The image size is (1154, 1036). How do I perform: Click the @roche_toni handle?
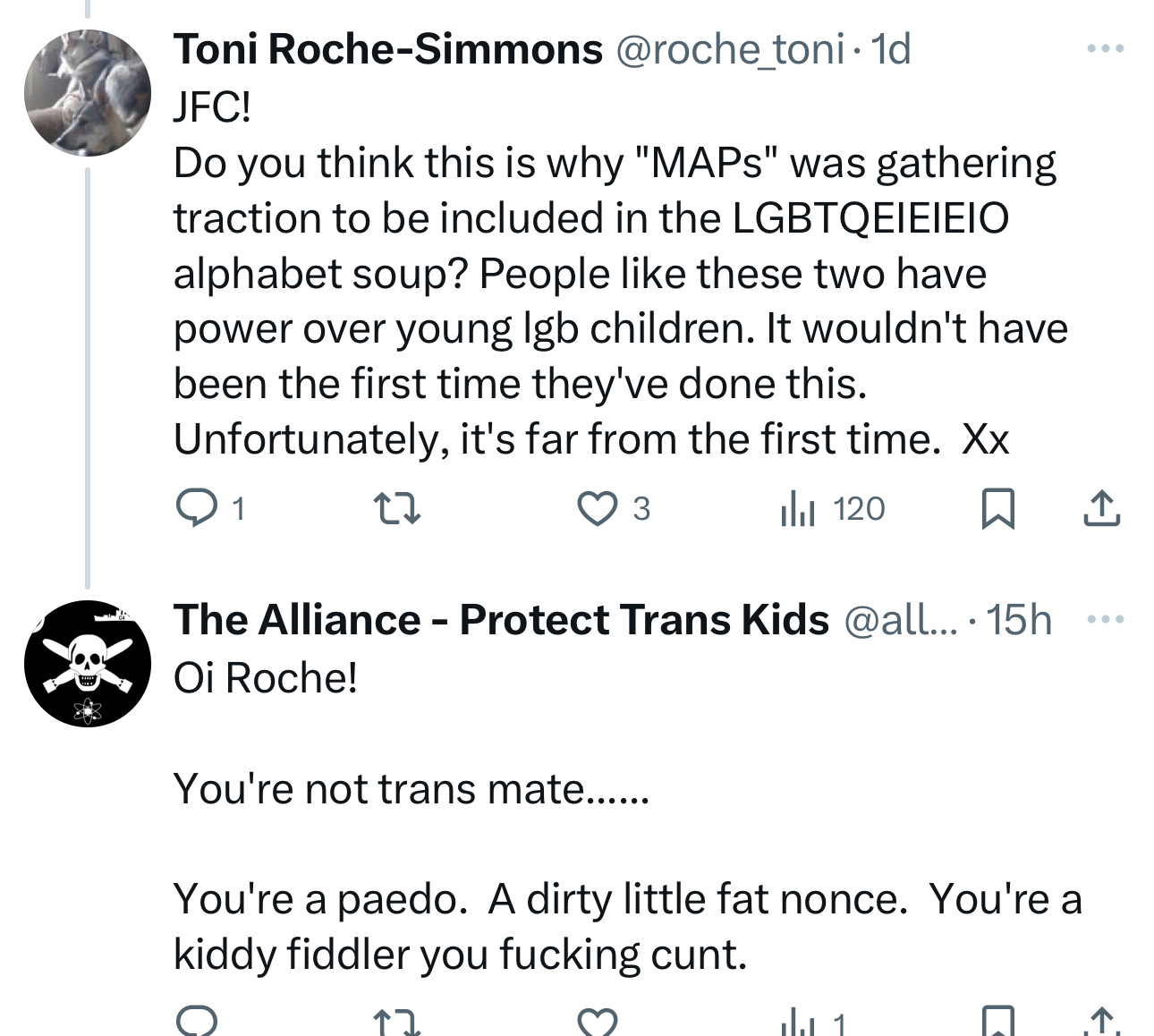(729, 49)
